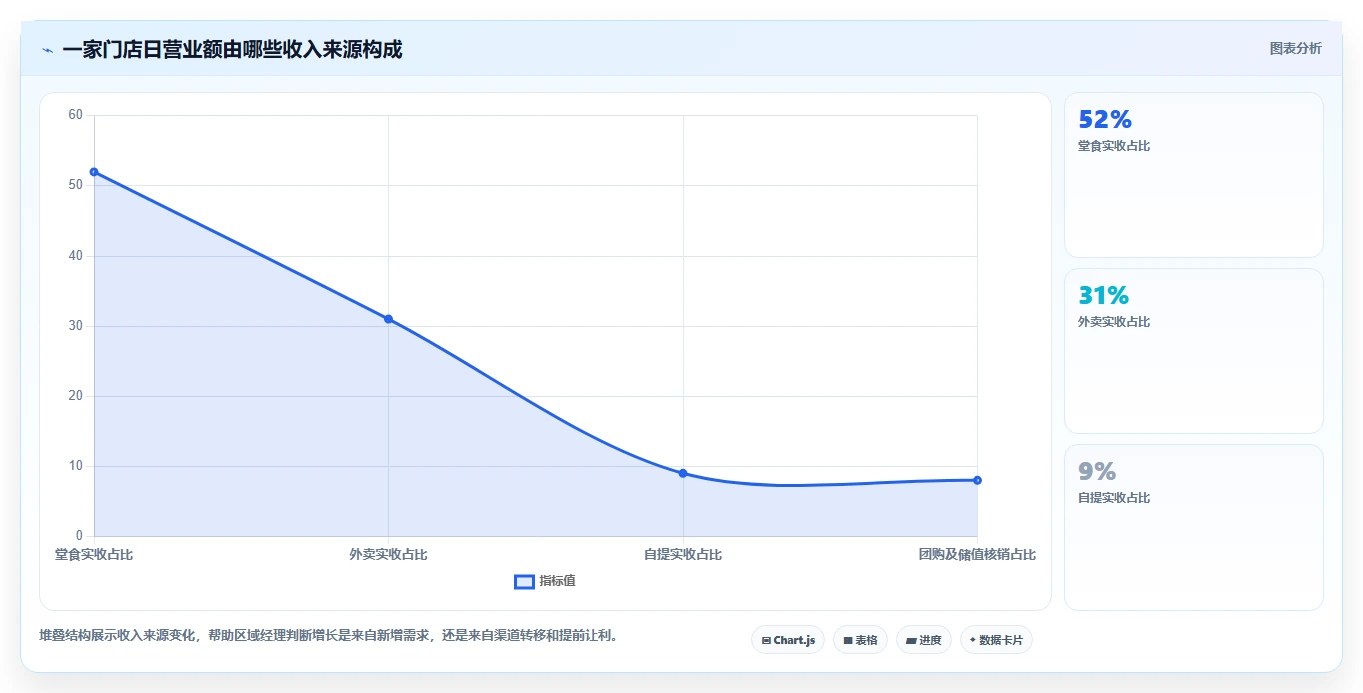Click the chart title 一家门店日营业额由哪些收入来源构成
Viewport: 1363px width, 693px height.
232,49
